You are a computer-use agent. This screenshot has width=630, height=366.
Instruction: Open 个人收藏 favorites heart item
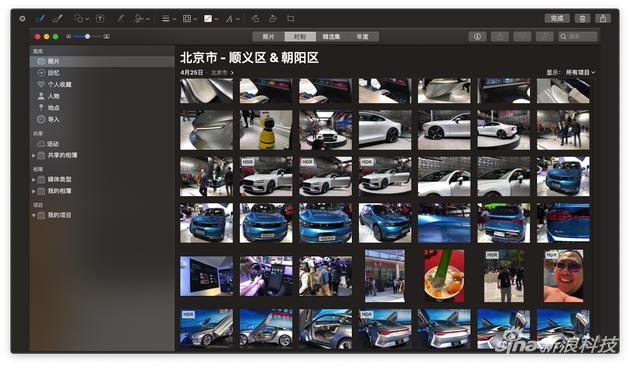102,85
